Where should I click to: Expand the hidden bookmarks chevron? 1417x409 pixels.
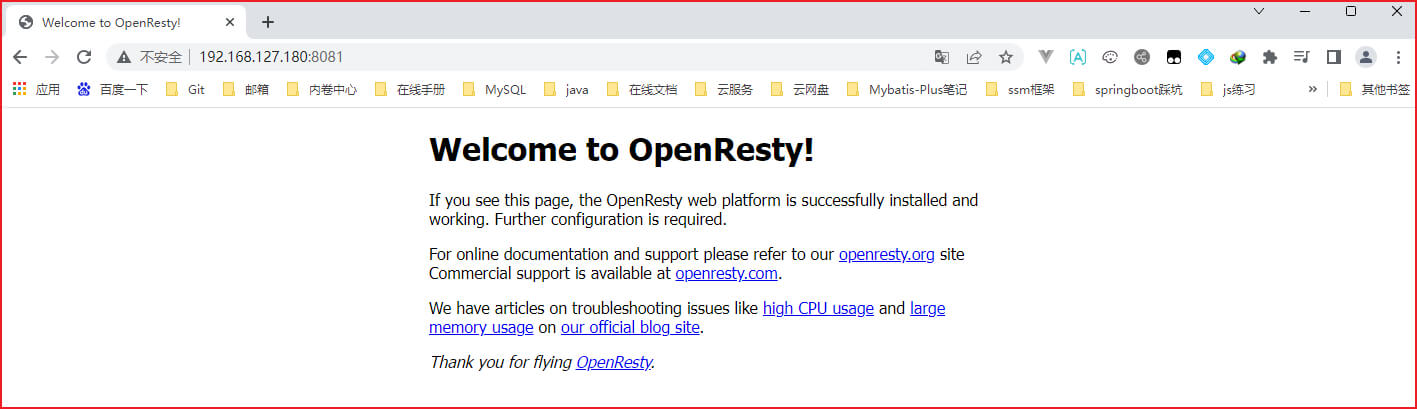1313,89
